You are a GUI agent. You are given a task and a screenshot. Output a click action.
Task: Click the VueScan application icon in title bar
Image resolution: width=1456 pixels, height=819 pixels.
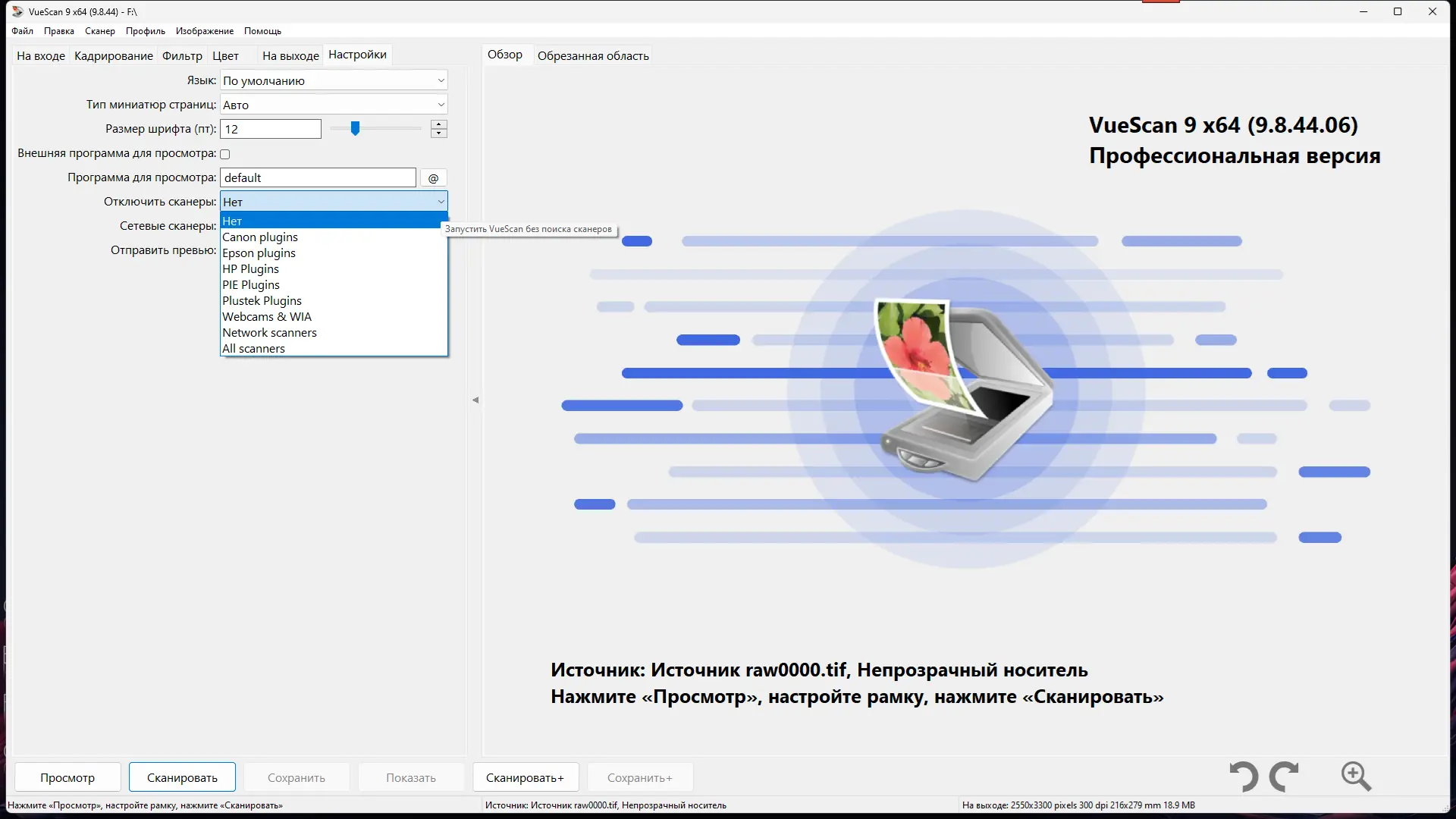click(x=16, y=11)
